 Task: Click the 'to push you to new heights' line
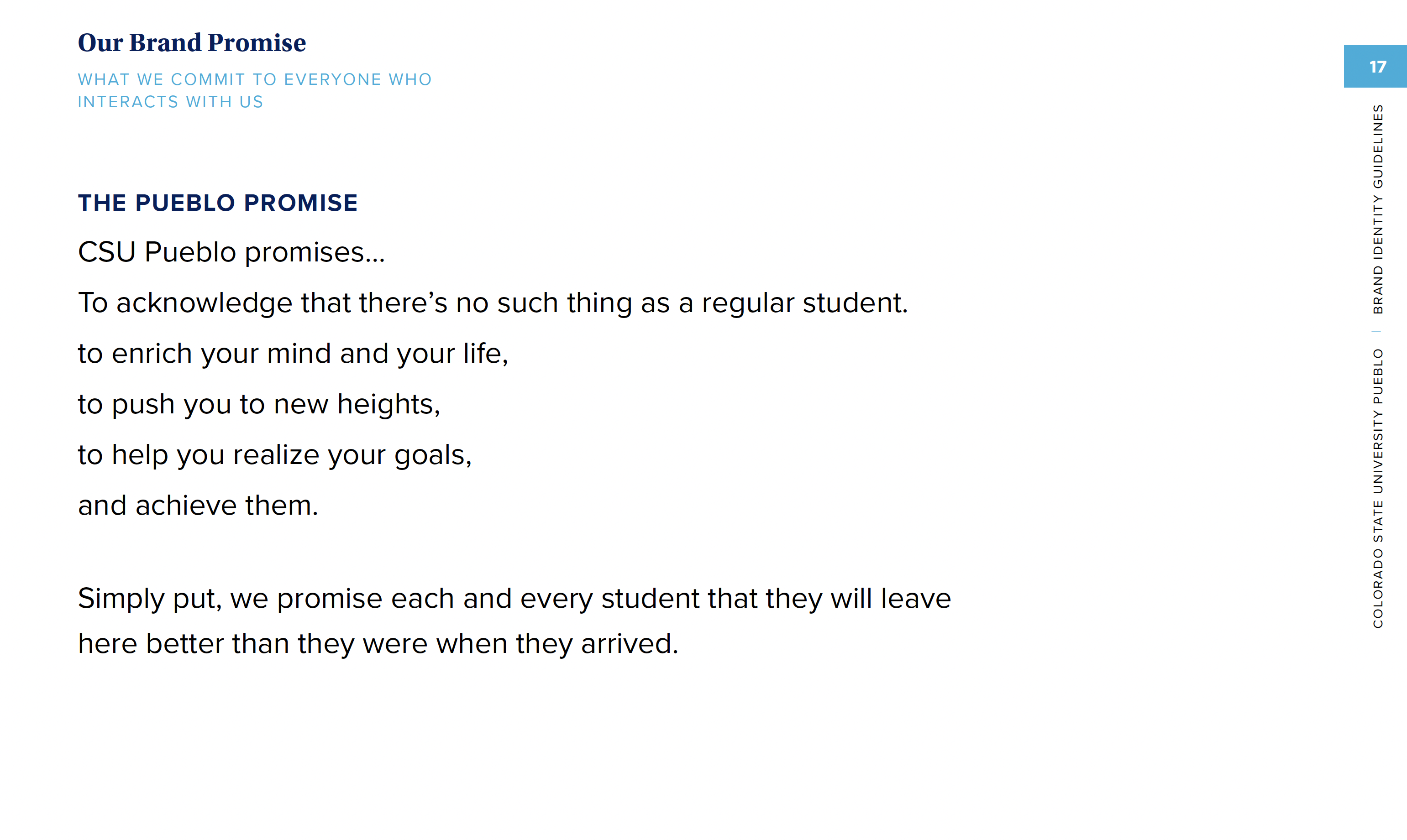[259, 404]
